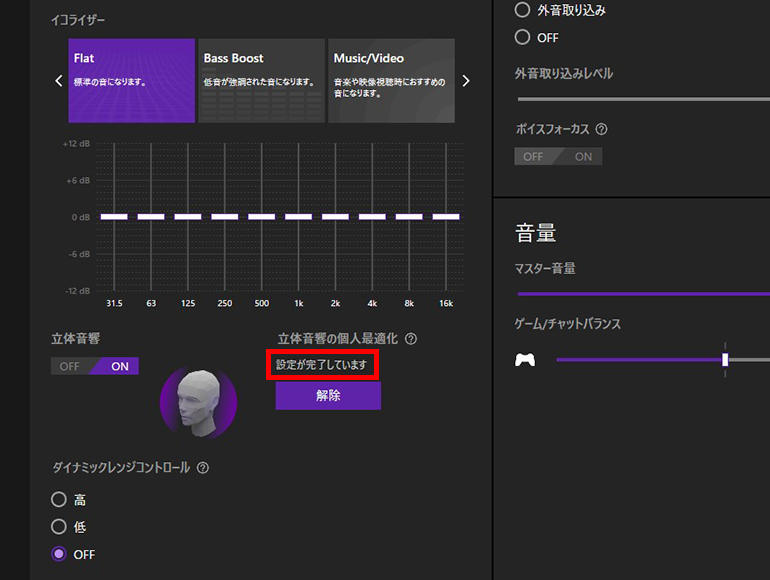Click the 3D head model icon
This screenshot has height=580, width=770.
click(x=198, y=403)
